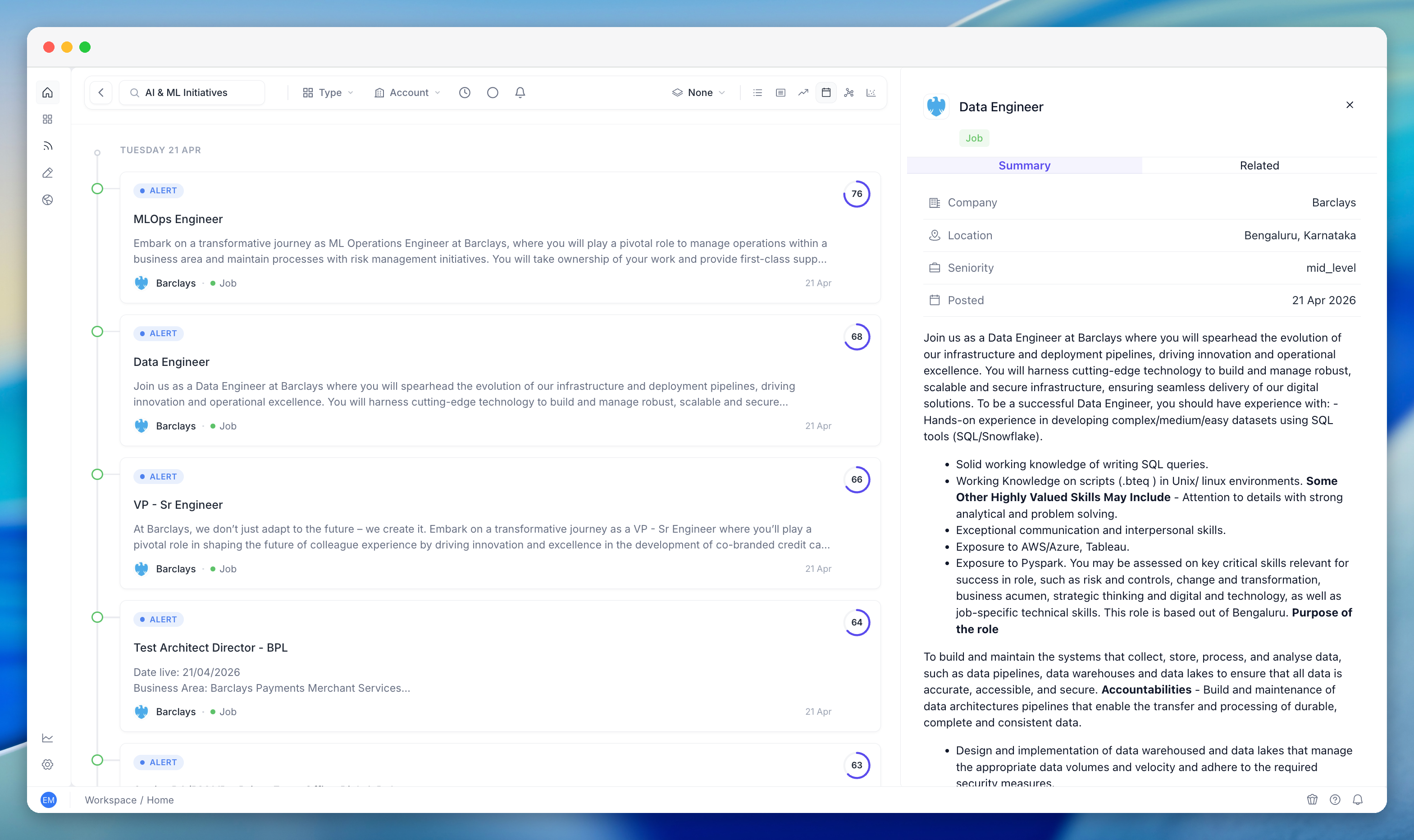The height and width of the screenshot is (840, 1414).
Task: Switch to graph network view
Action: (849, 92)
